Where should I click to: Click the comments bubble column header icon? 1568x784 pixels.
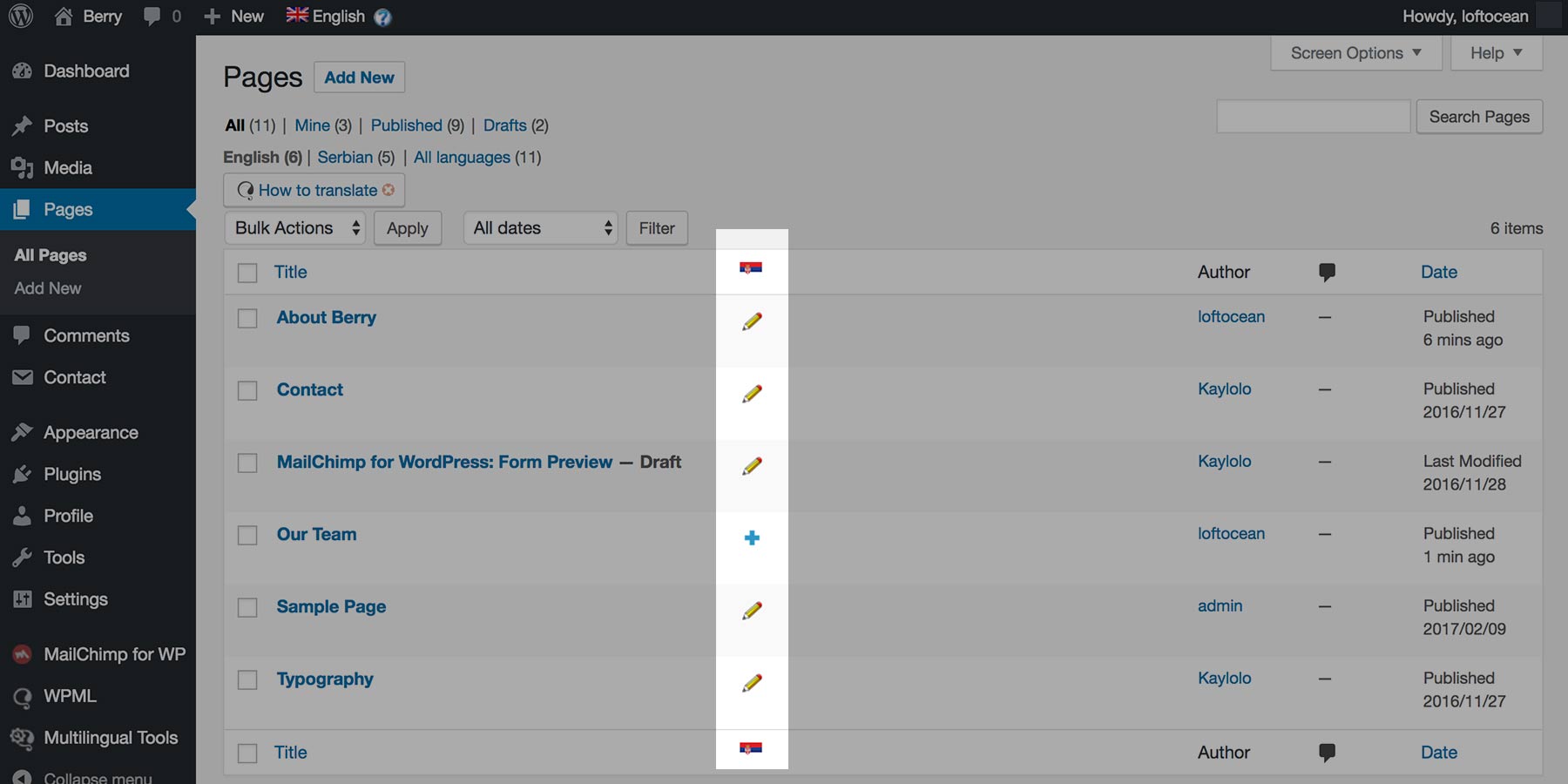(x=1327, y=273)
